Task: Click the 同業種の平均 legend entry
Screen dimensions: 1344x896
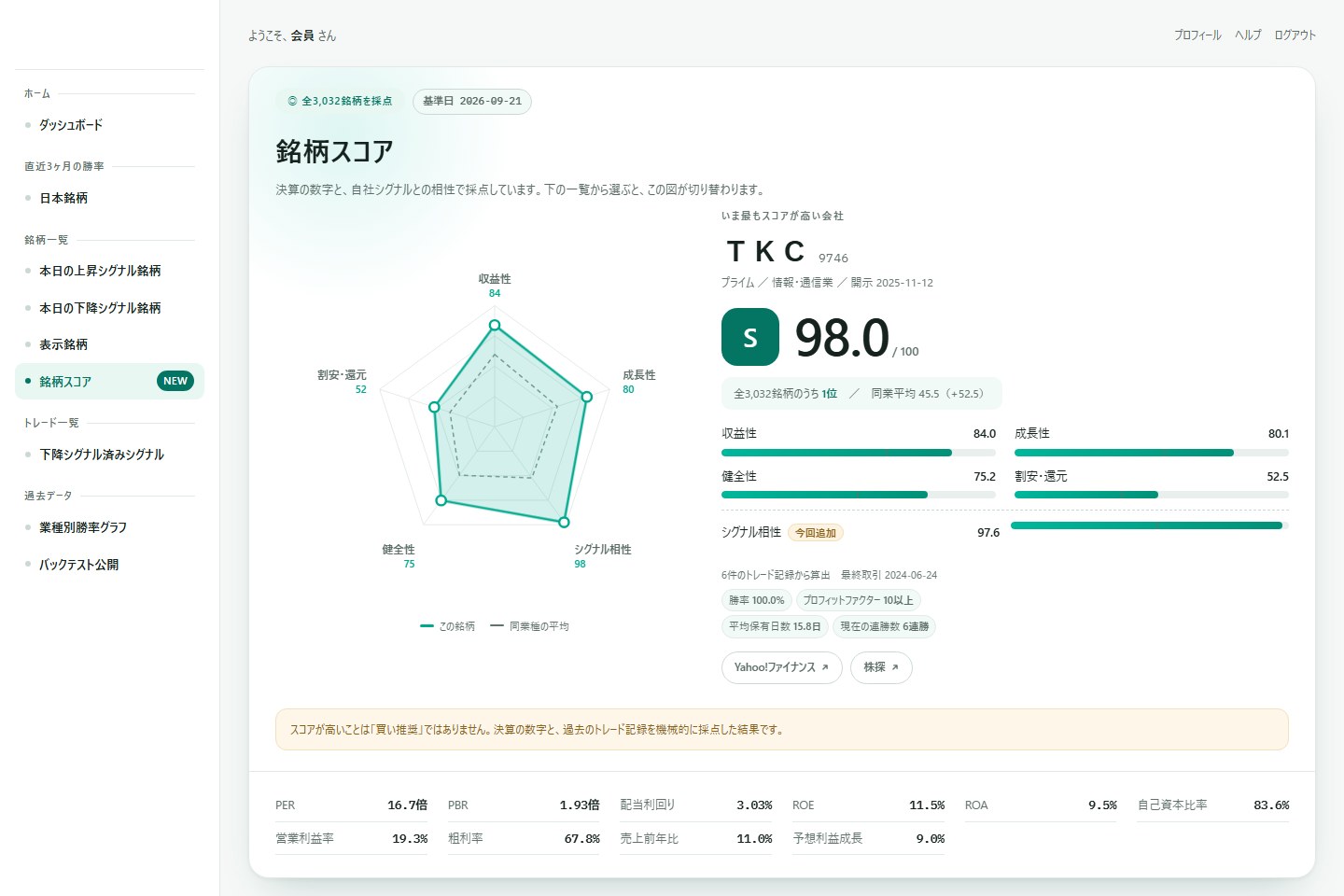Action: click(x=530, y=626)
